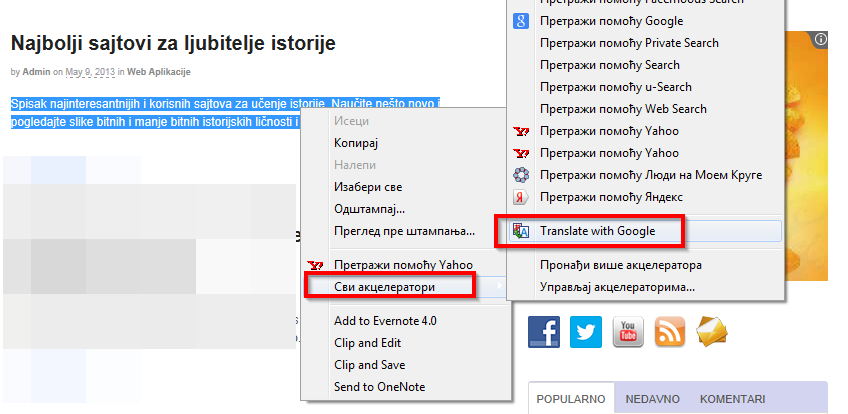The height and width of the screenshot is (414, 848).
Task: Open the Admin author link
Action: pyautogui.click(x=36, y=72)
